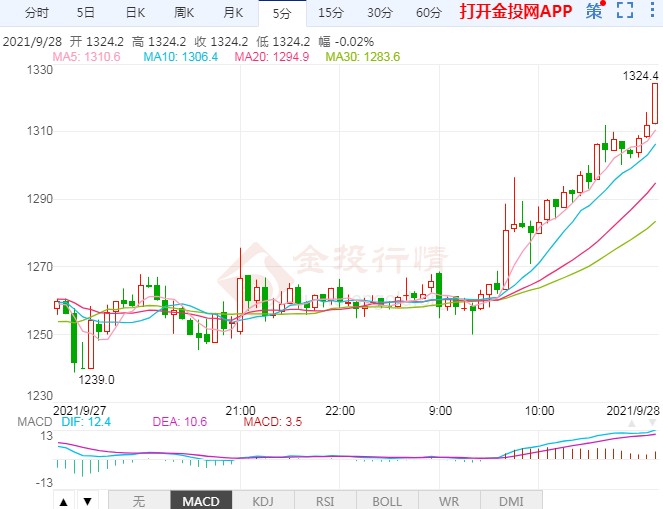Enable the KDJ indicator

coord(263,500)
